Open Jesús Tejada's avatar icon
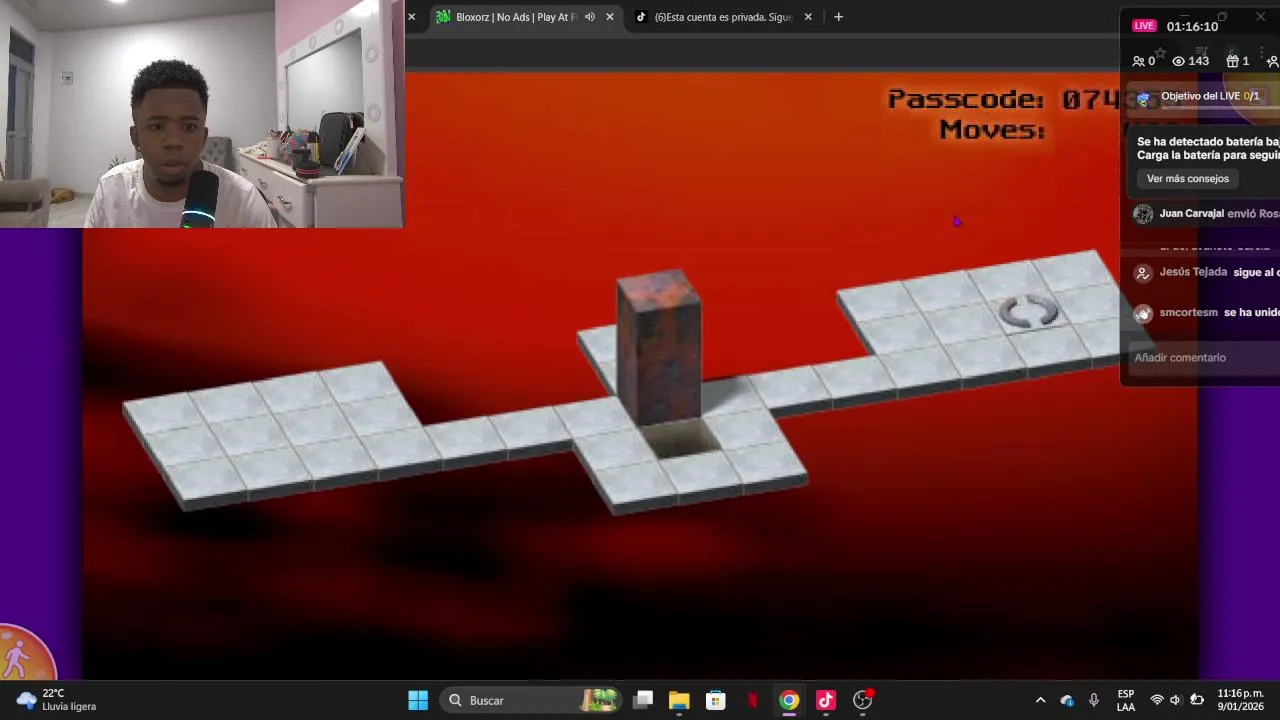Screen dimensions: 1280x720 1143,272
